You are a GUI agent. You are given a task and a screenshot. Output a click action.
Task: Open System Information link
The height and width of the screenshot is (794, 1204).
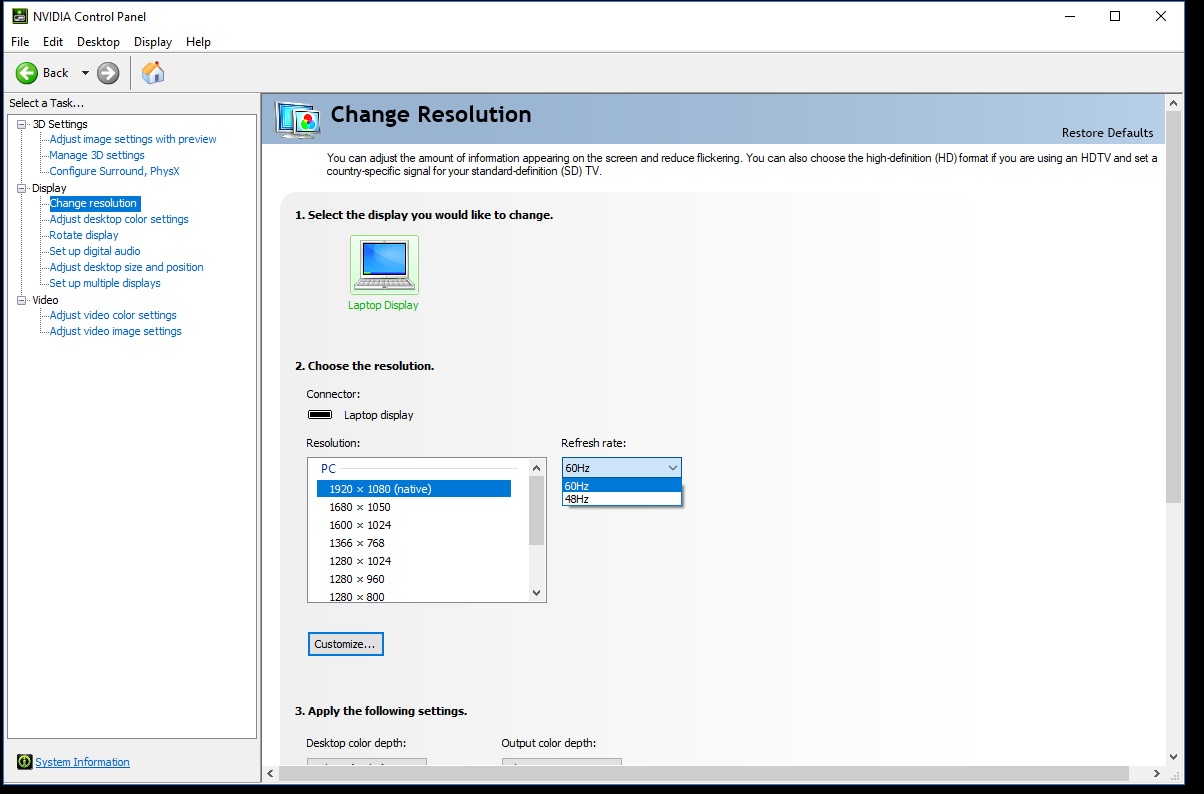click(82, 762)
